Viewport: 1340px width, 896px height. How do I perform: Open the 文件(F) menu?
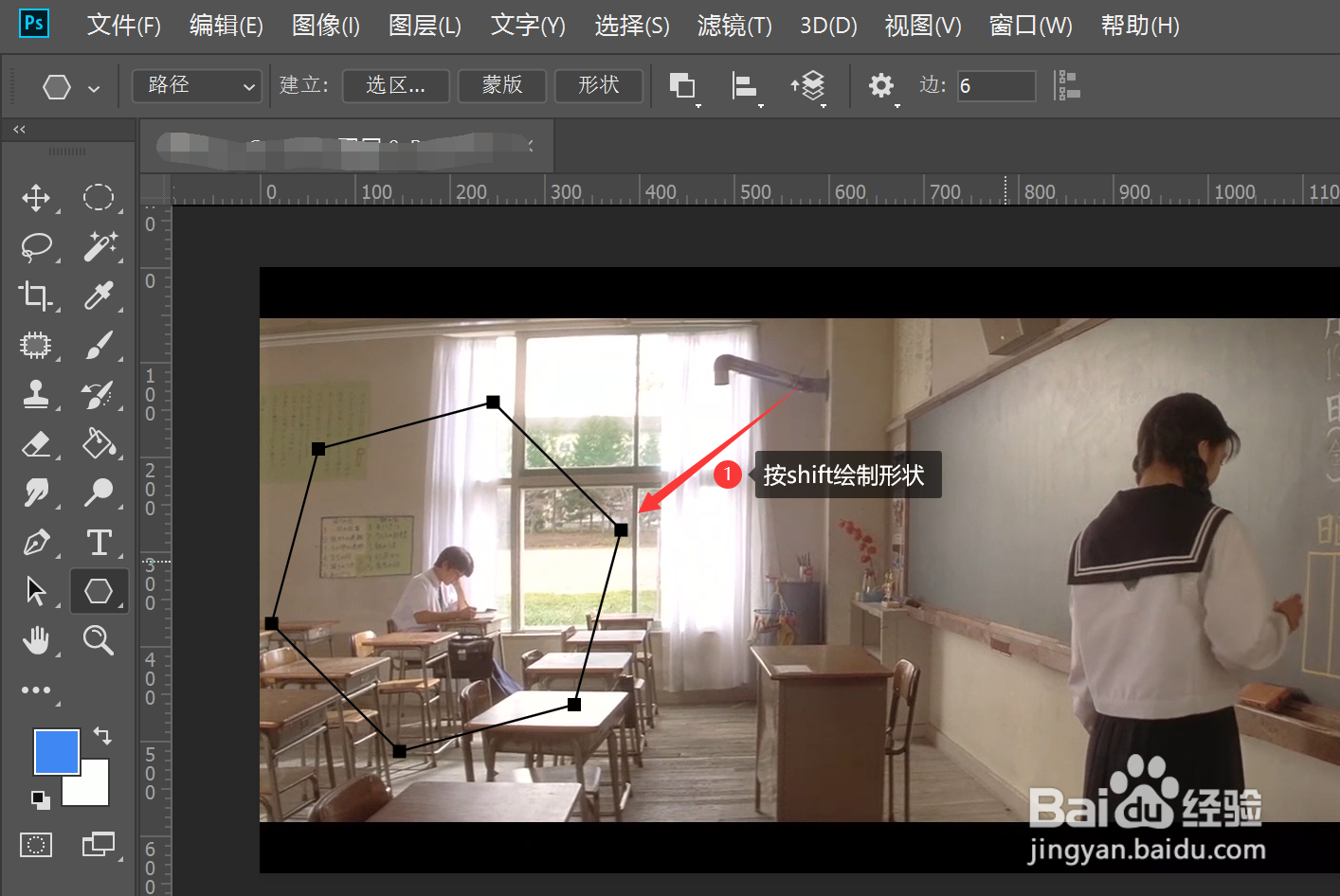(x=124, y=26)
